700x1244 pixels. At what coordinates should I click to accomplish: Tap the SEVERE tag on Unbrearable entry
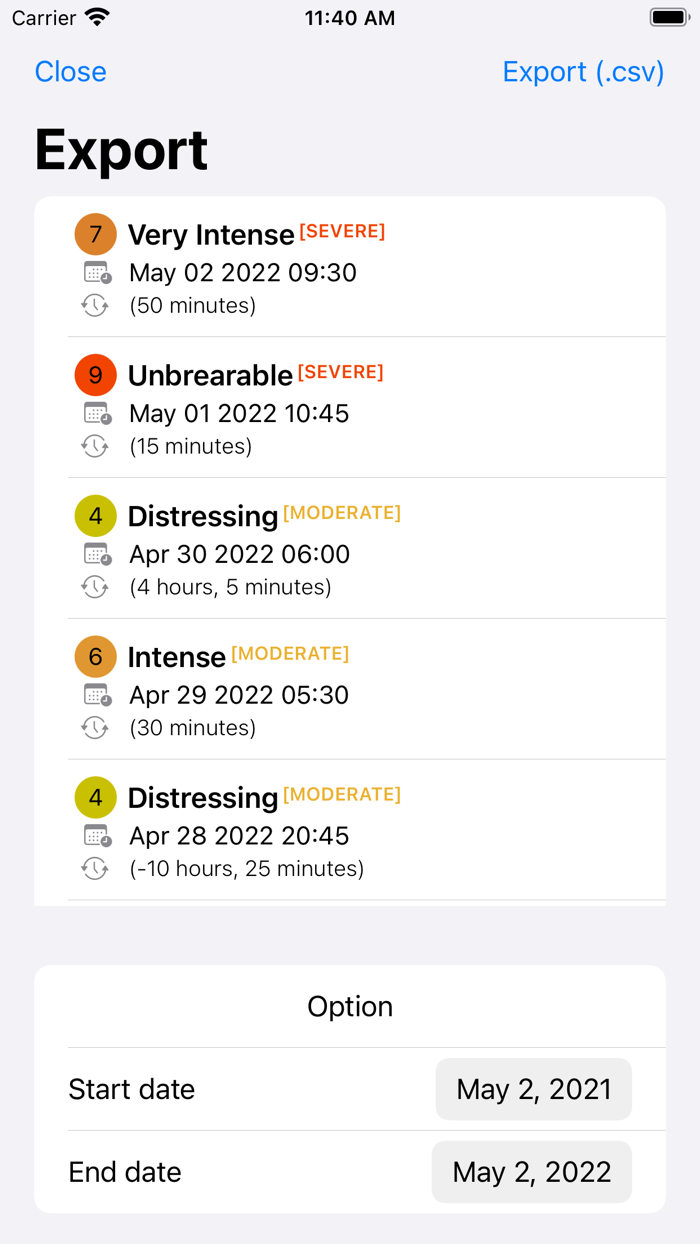(341, 372)
